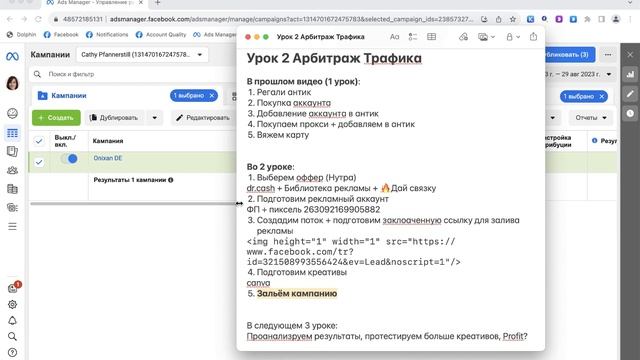
Task: Open the All tools hamburger menu in sidebar
Action: 12,227
